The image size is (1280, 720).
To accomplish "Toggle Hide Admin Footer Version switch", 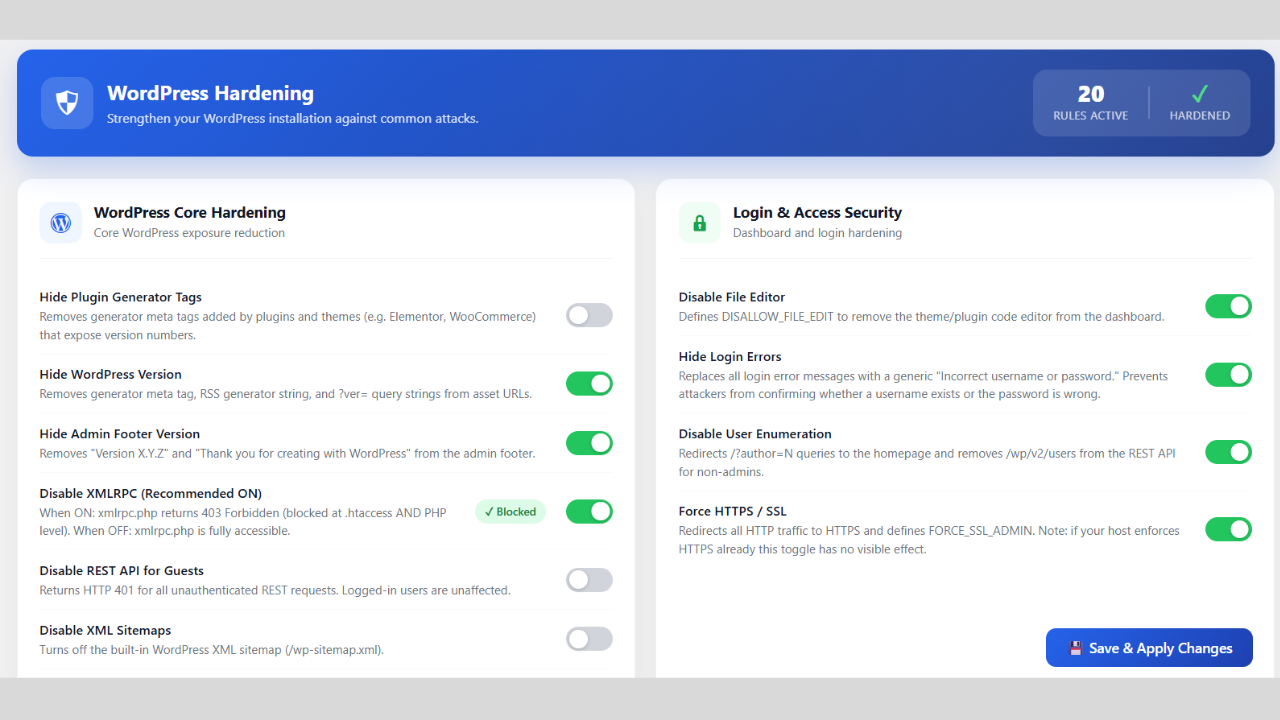I will (589, 443).
